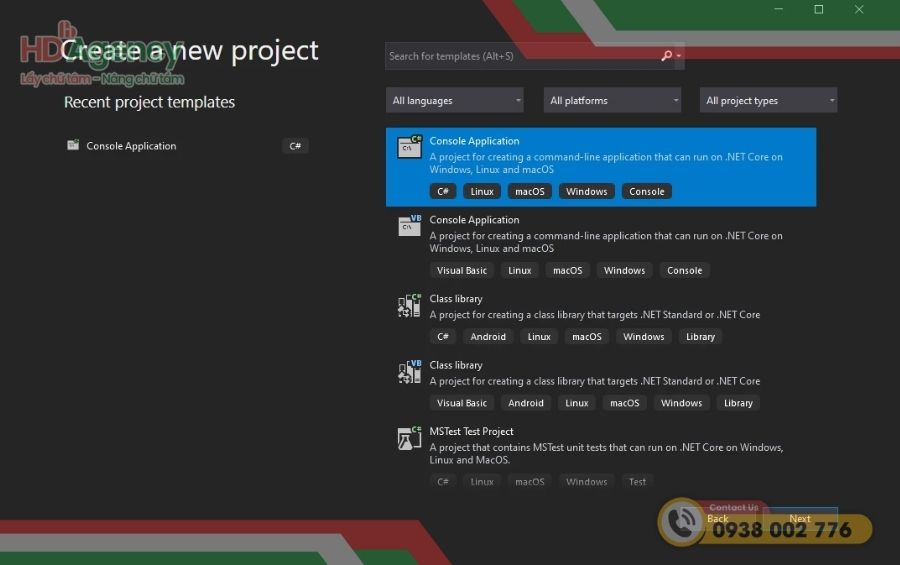The width and height of the screenshot is (900, 565).
Task: Open the All languages dropdown
Action: point(455,100)
